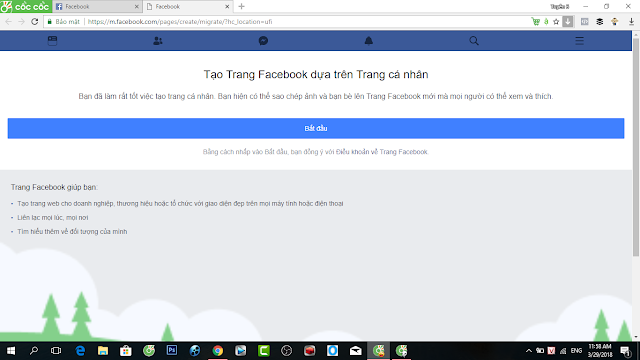Focus the address bar URL field

[x=306, y=22]
